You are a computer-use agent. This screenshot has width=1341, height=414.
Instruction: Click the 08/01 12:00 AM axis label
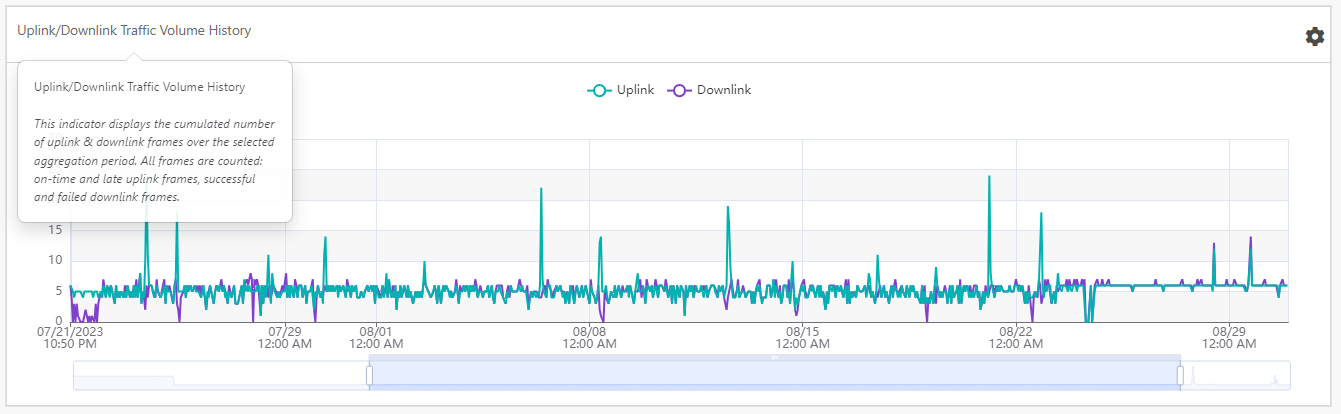tap(376, 337)
